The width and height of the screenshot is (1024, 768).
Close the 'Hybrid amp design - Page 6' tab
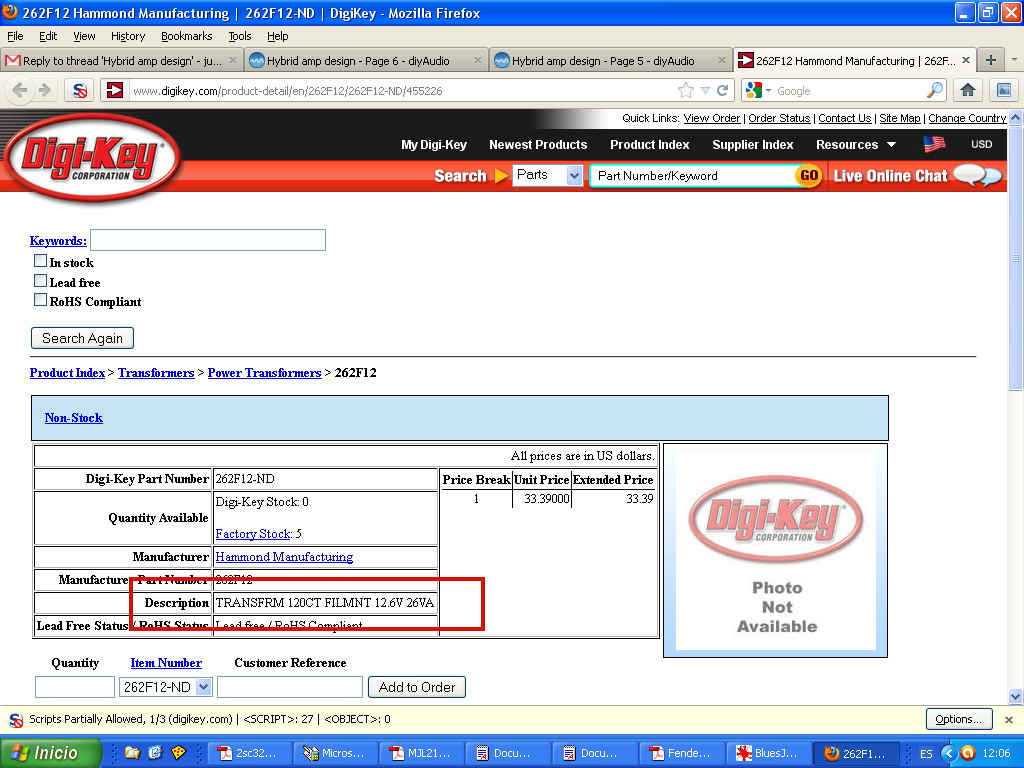477,60
